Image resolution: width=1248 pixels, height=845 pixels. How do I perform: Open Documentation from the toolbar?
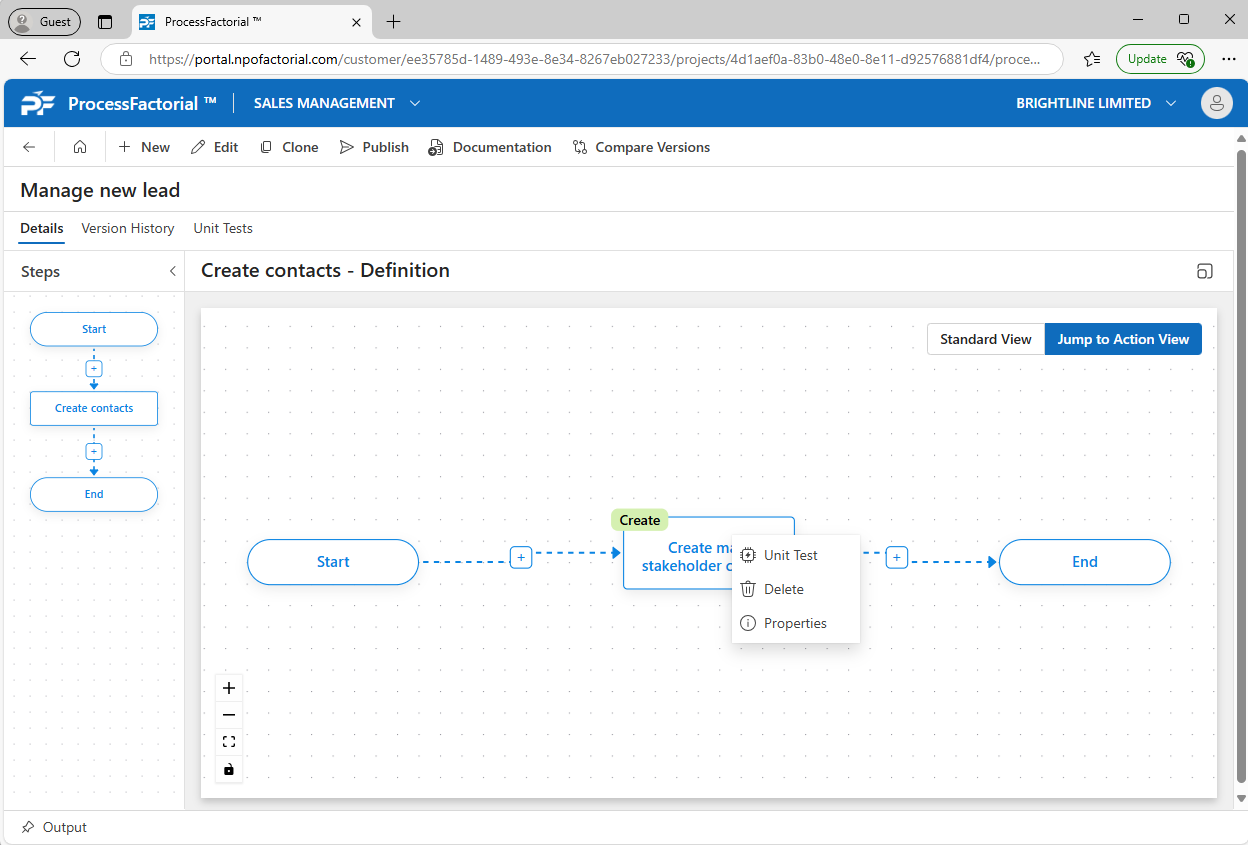click(x=490, y=147)
